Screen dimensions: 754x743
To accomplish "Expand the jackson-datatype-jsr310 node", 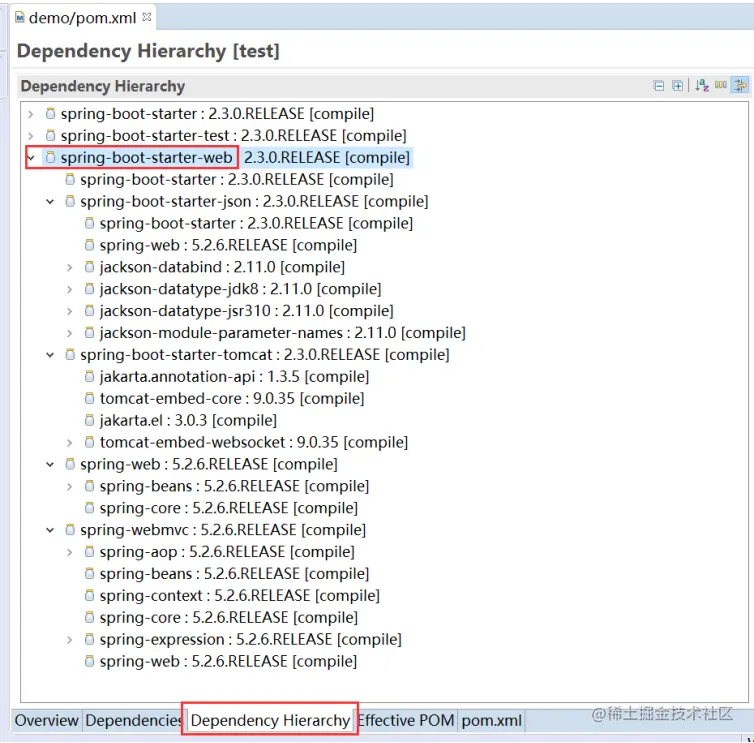I will (70, 311).
